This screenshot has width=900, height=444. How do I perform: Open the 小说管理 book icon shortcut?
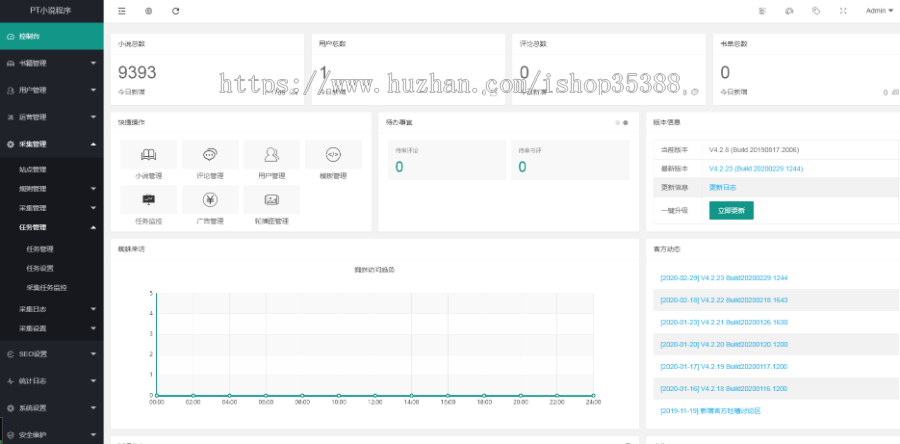(148, 154)
